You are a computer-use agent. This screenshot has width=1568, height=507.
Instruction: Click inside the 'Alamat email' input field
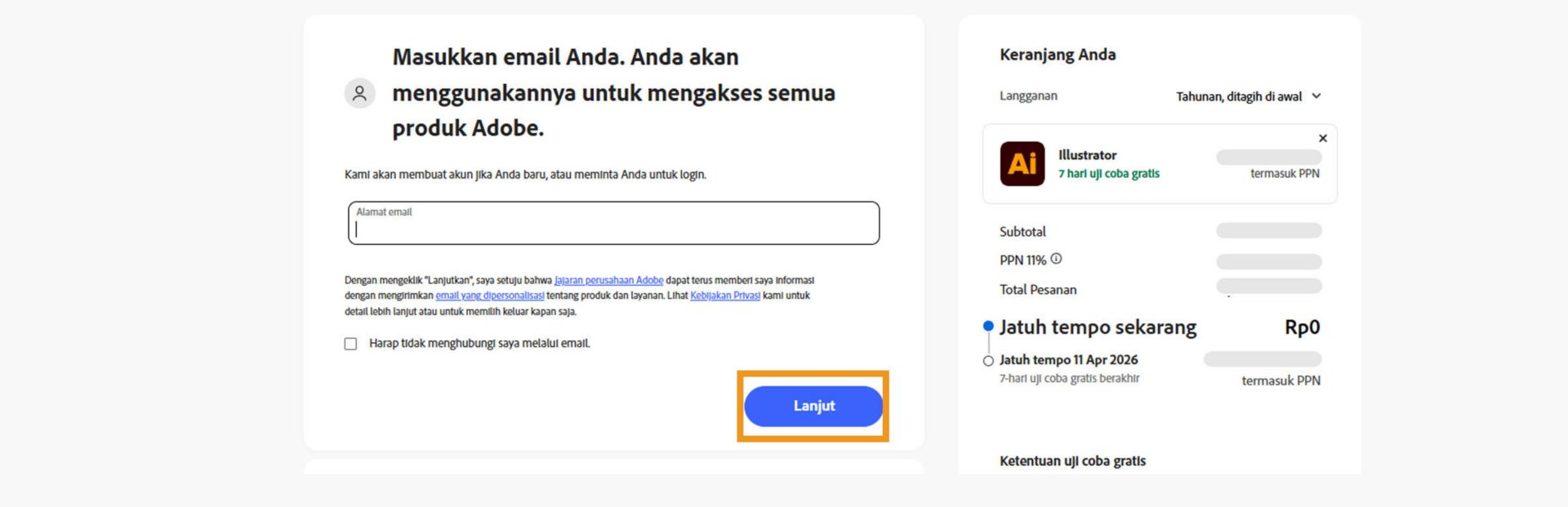612,223
